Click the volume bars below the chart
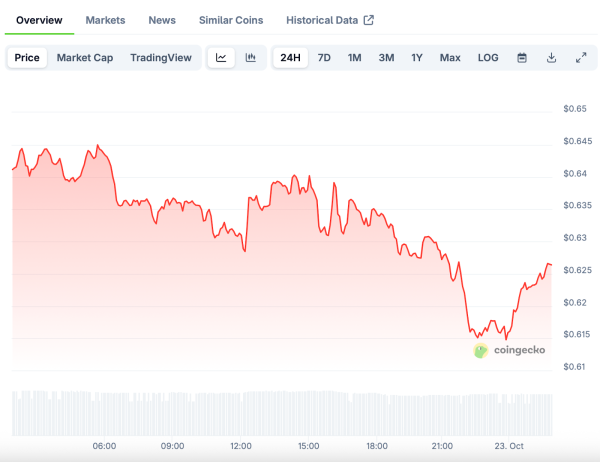 (x=280, y=412)
